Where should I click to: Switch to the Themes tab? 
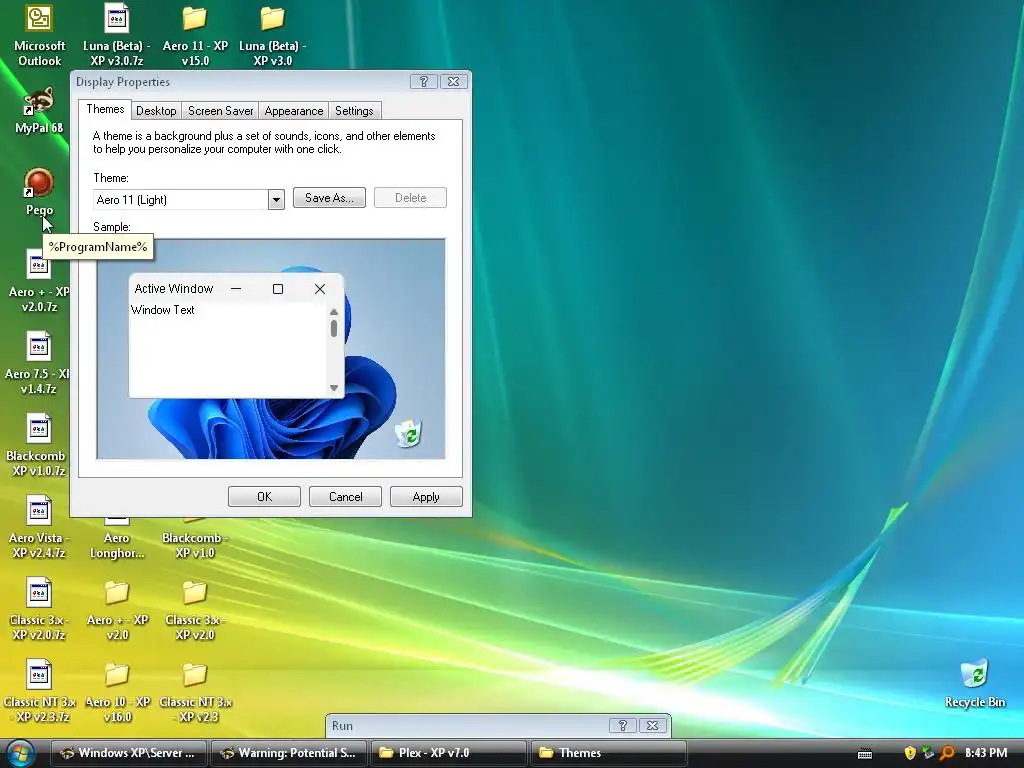coord(105,109)
